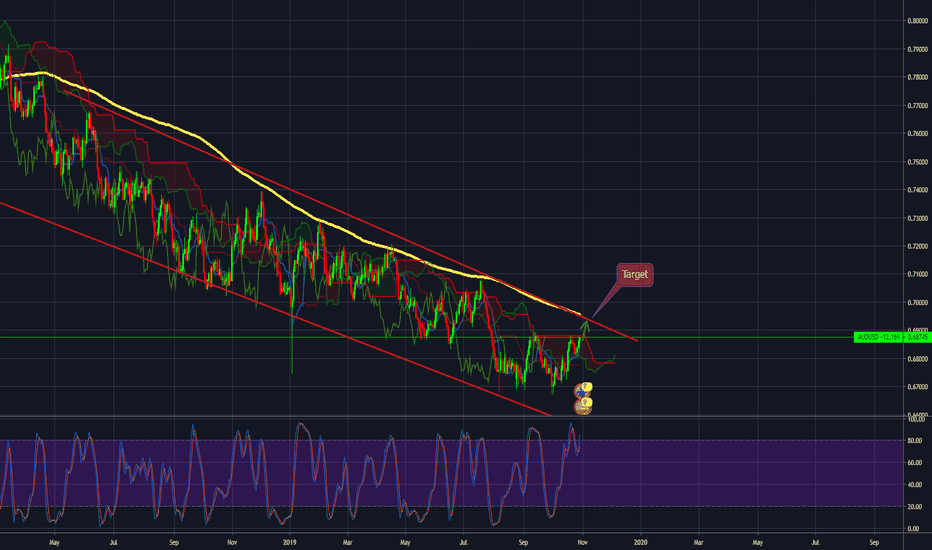Click the 80.00 stochastic overbought level label
The image size is (932, 550).
[914, 441]
